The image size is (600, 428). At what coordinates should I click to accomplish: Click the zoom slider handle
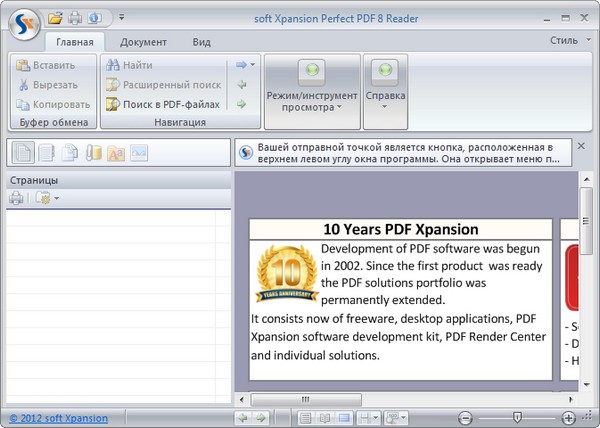pos(517,417)
